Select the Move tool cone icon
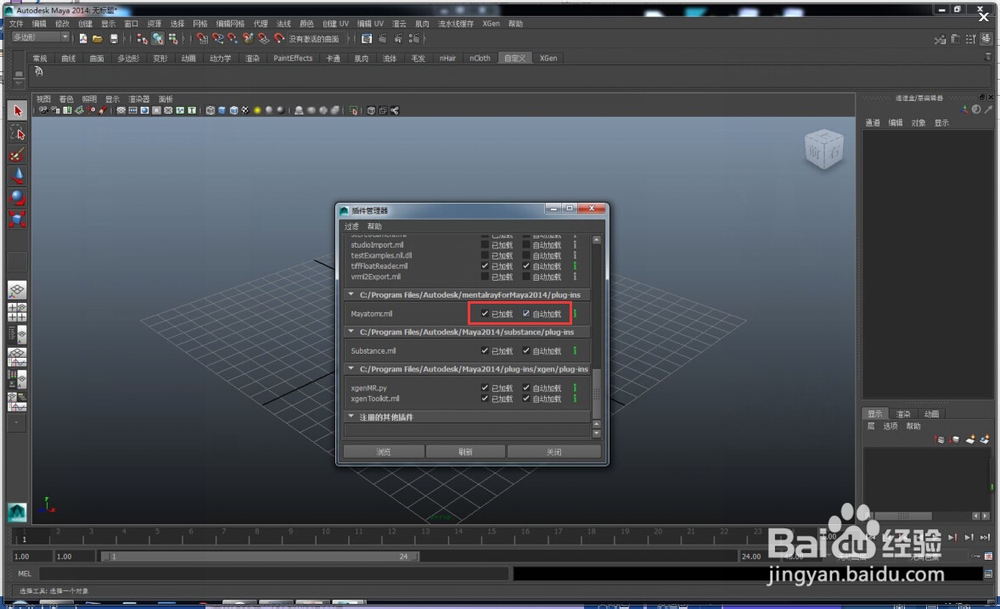Viewport: 1000px width, 609px height. [17, 176]
